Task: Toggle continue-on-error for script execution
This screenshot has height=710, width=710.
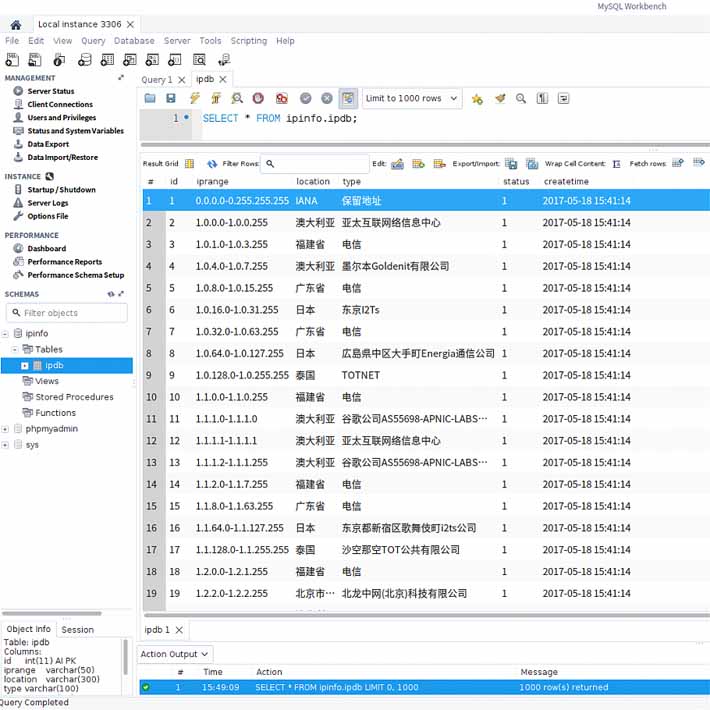Action: pyautogui.click(x=282, y=98)
